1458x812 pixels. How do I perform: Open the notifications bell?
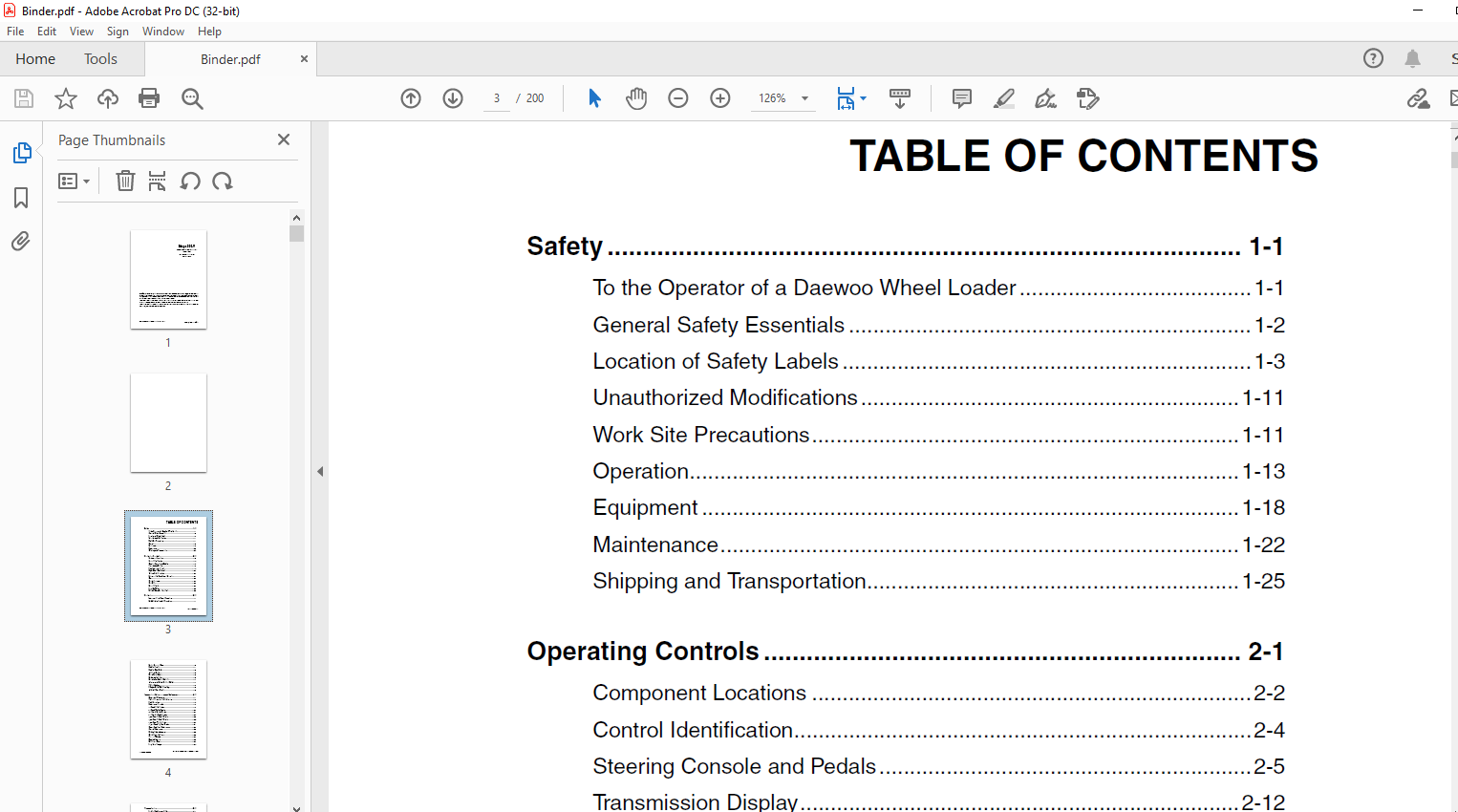coord(1413,58)
